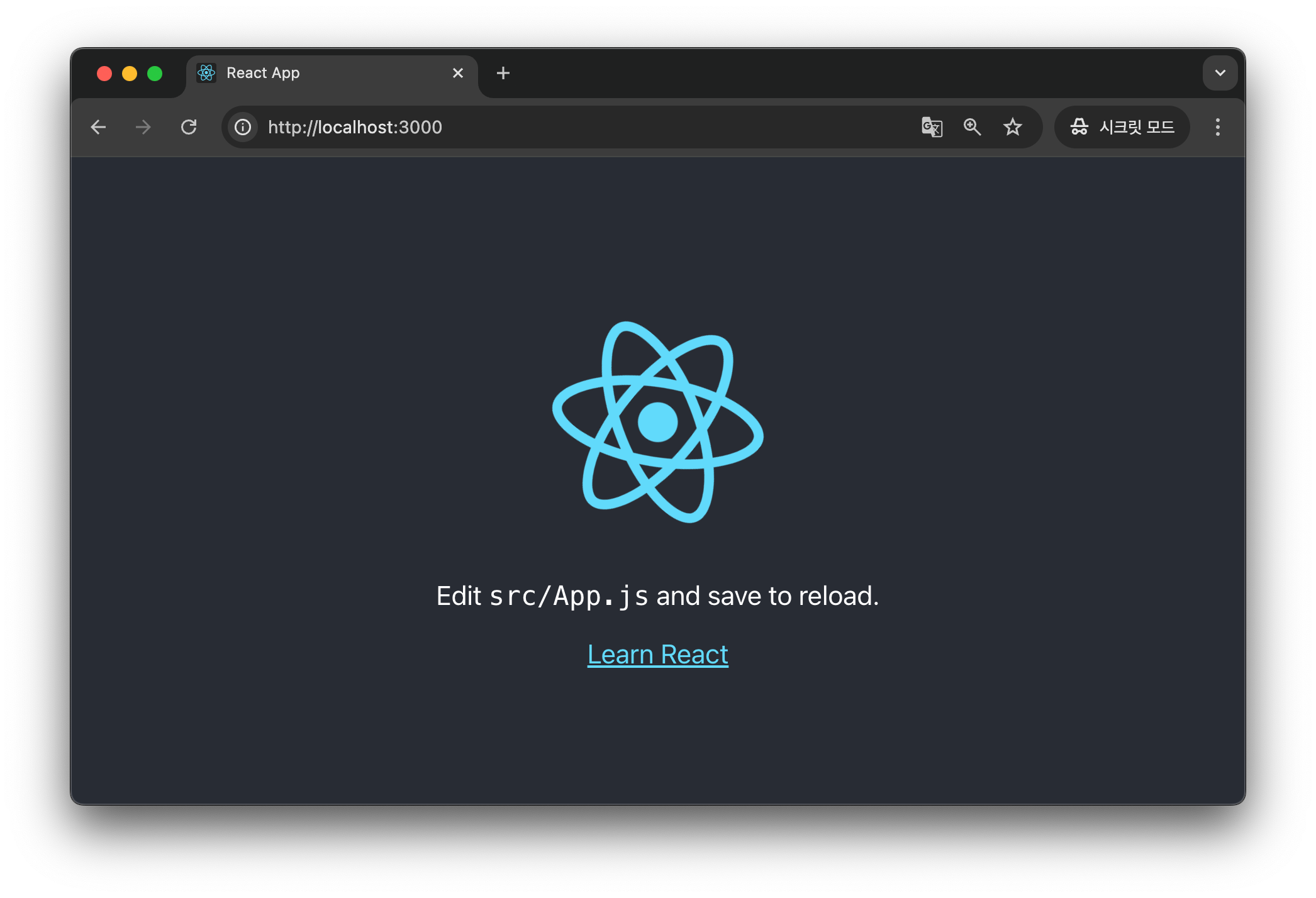The image size is (1316, 898).
Task: Click the Google Translate icon
Action: click(932, 127)
